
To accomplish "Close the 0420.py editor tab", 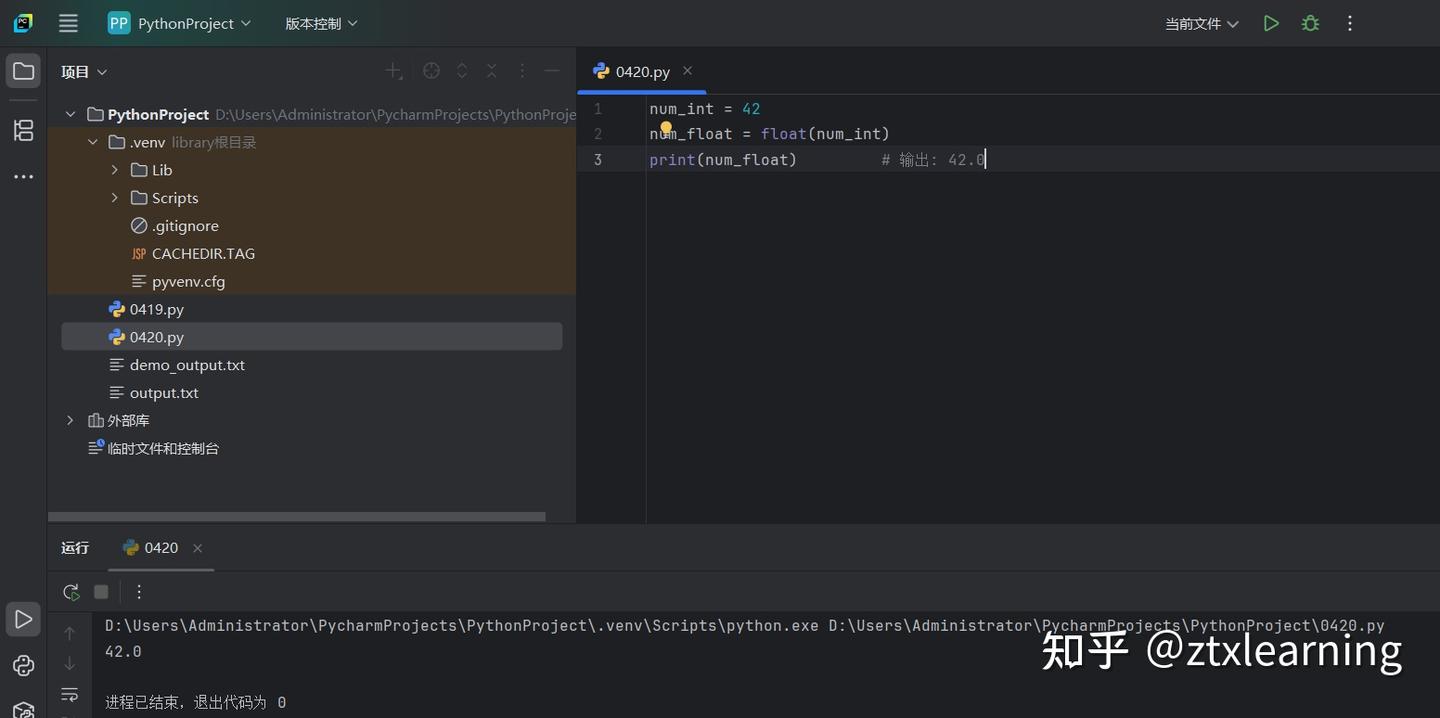I will (x=688, y=71).
